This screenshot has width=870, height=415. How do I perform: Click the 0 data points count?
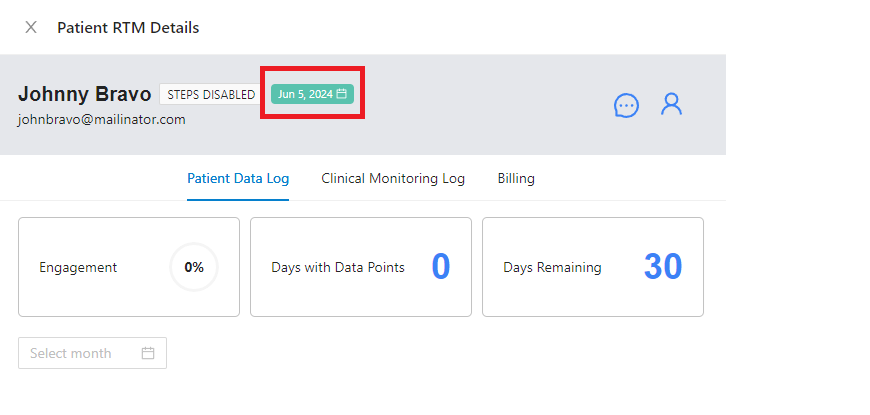pyautogui.click(x=440, y=267)
